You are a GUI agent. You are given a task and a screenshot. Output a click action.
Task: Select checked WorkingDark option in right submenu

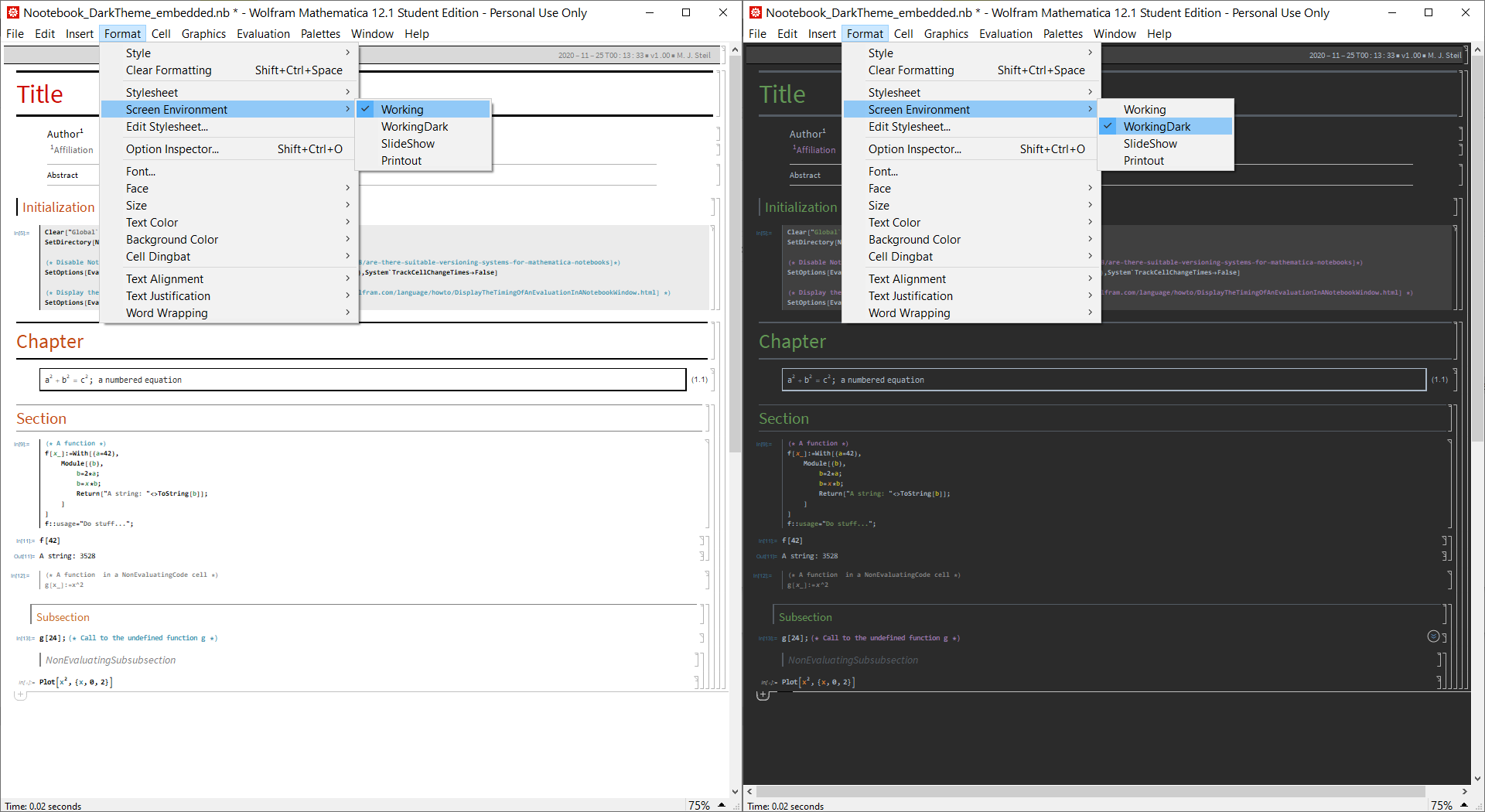click(1157, 127)
